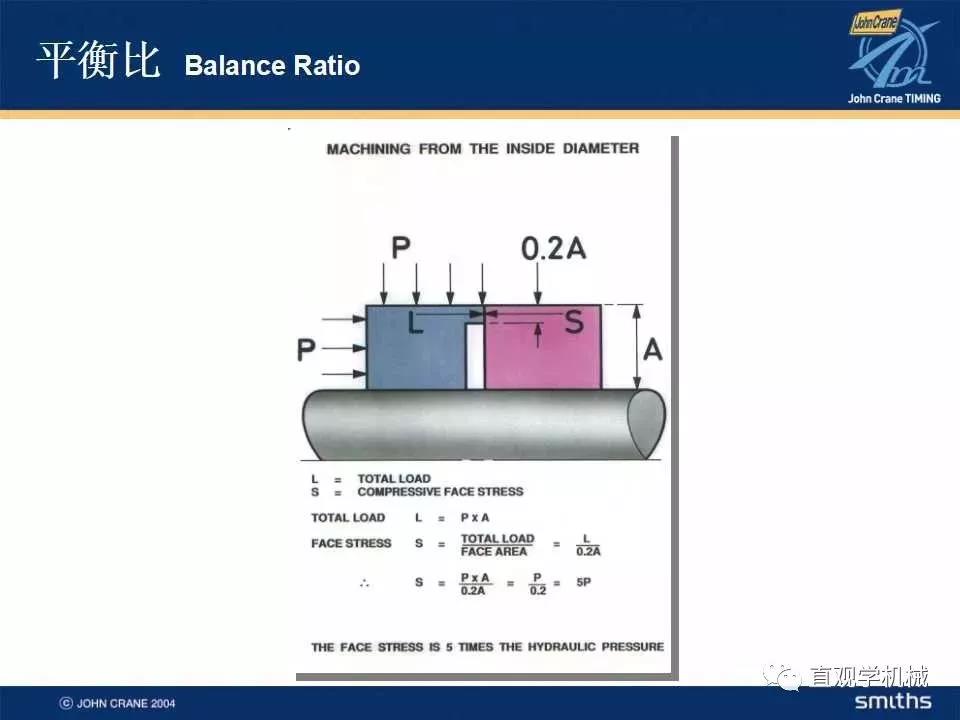Click the John Crane TIMING logo
960x720 pixels.
tap(893, 56)
